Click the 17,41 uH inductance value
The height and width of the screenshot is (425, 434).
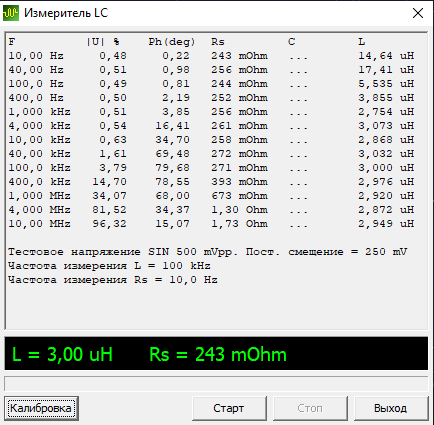click(386, 70)
